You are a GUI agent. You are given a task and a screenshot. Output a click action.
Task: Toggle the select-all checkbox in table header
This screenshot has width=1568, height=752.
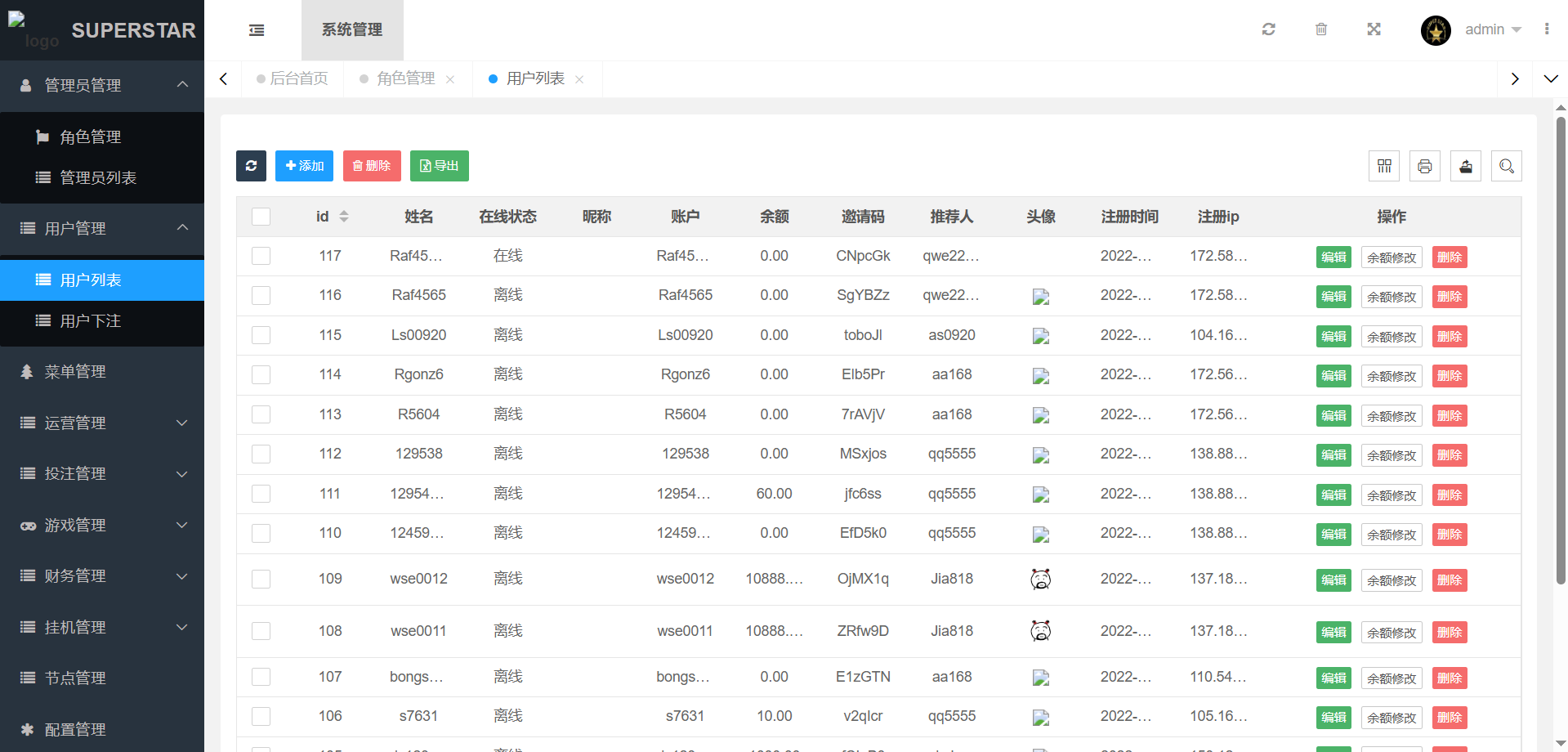261,217
